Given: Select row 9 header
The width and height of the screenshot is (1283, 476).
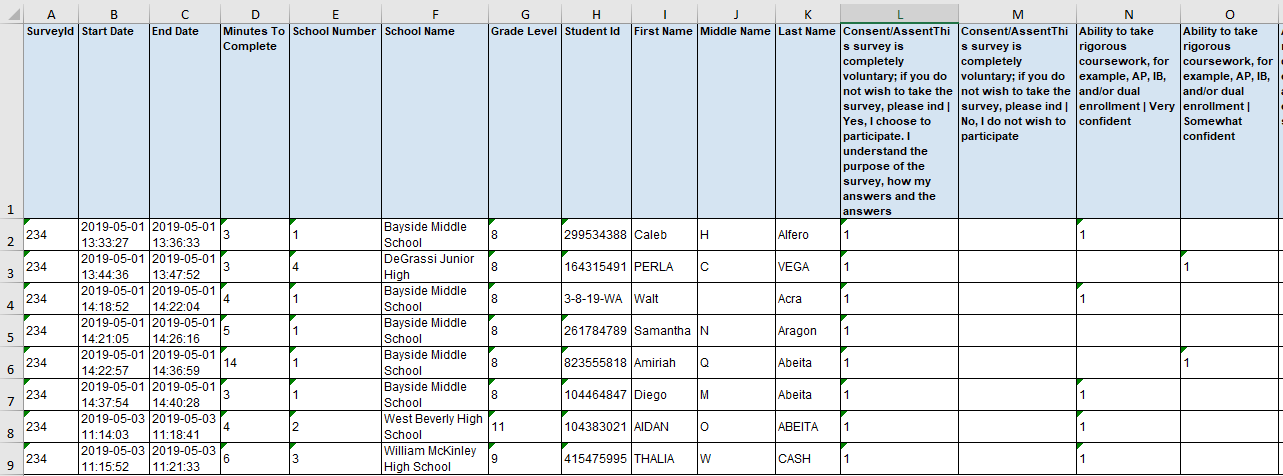Looking at the screenshot, I should (11, 459).
